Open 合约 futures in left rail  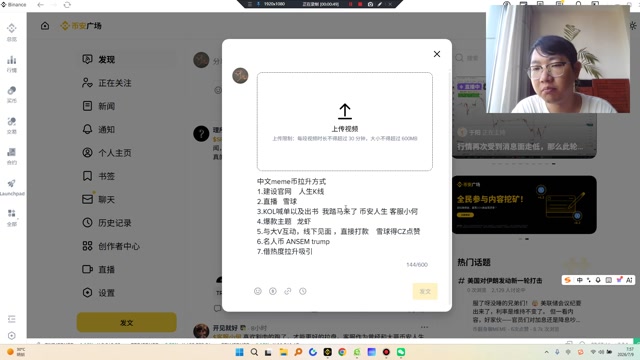coord(12,156)
